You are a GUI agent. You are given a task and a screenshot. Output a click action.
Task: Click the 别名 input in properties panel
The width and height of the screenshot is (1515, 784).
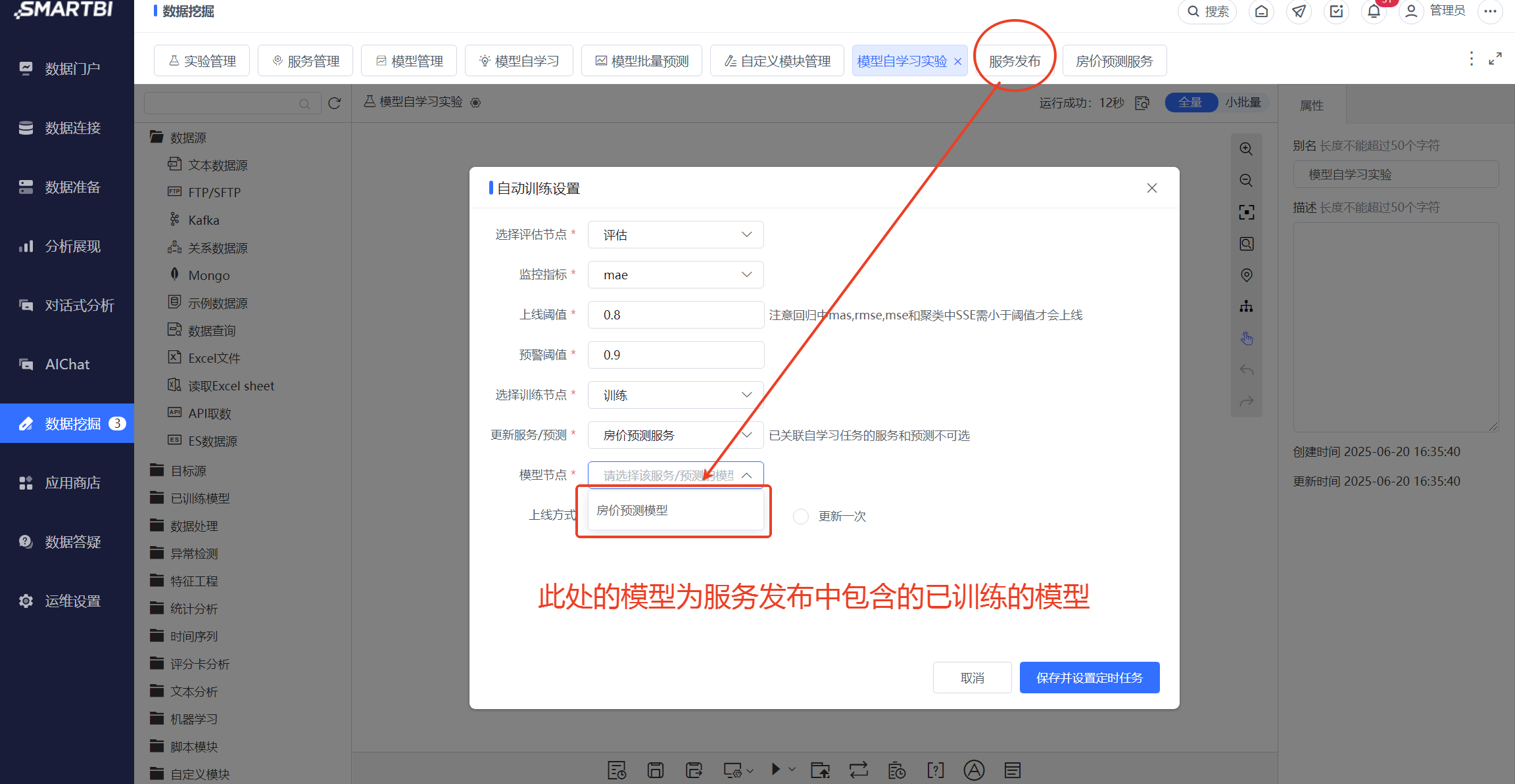tap(1396, 174)
